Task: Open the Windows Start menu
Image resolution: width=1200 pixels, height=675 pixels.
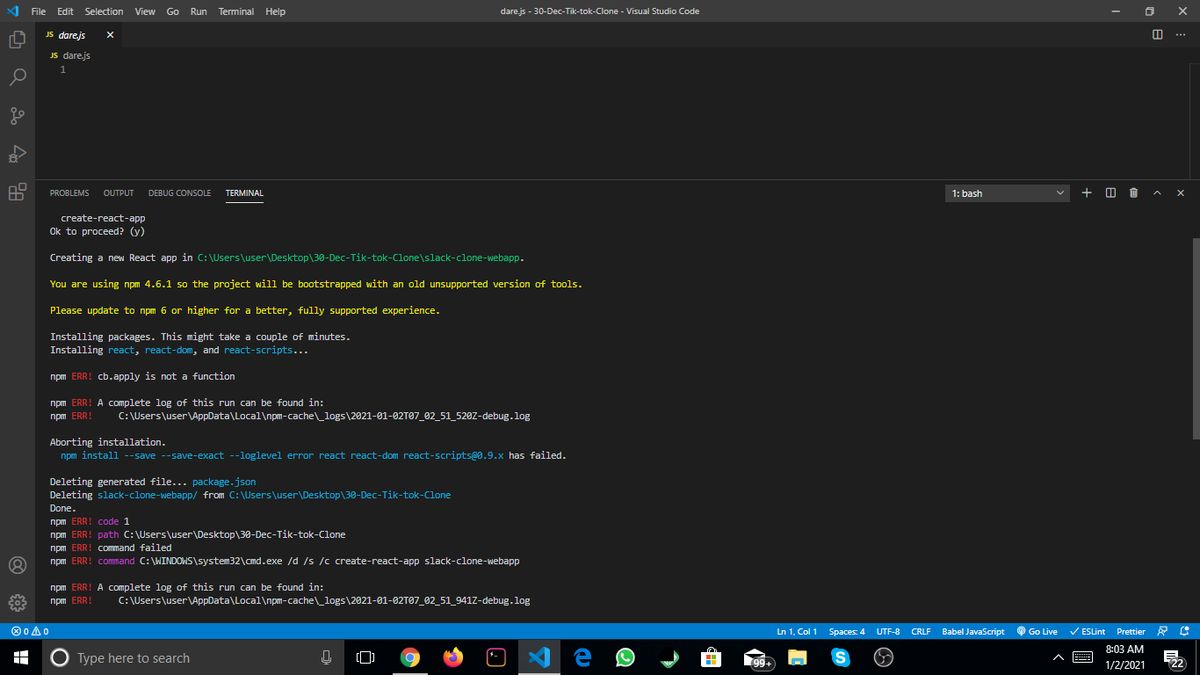Action: point(19,657)
